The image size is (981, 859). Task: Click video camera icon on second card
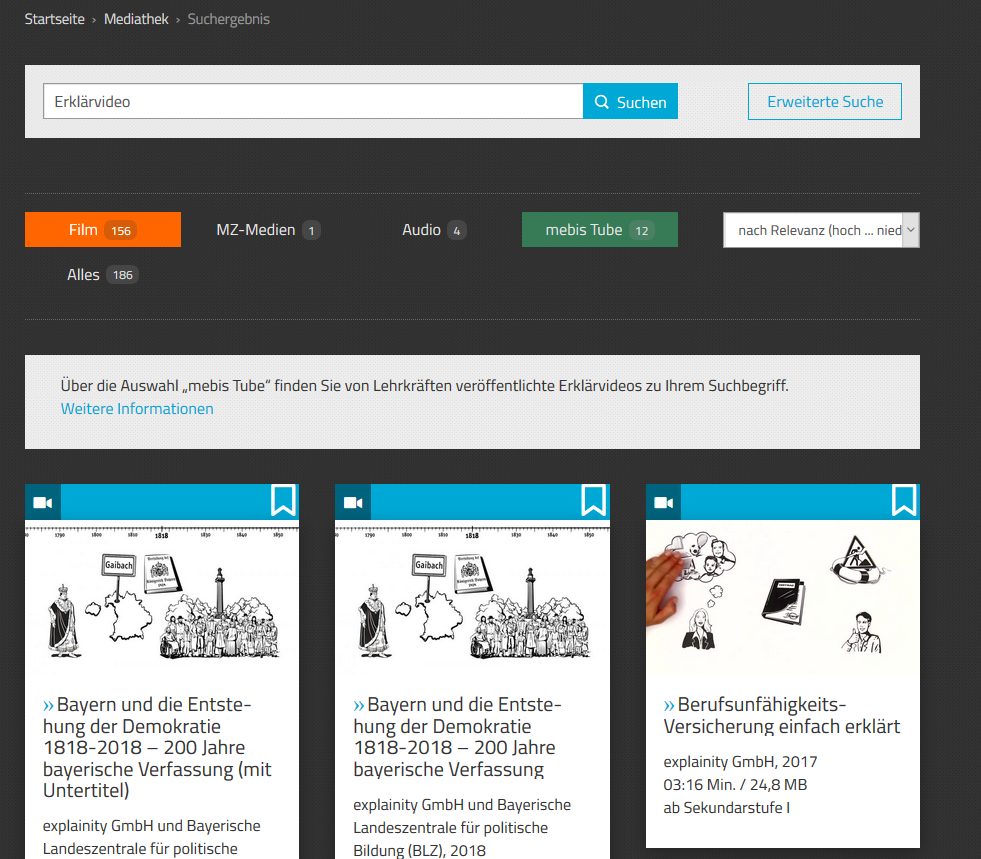click(352, 502)
